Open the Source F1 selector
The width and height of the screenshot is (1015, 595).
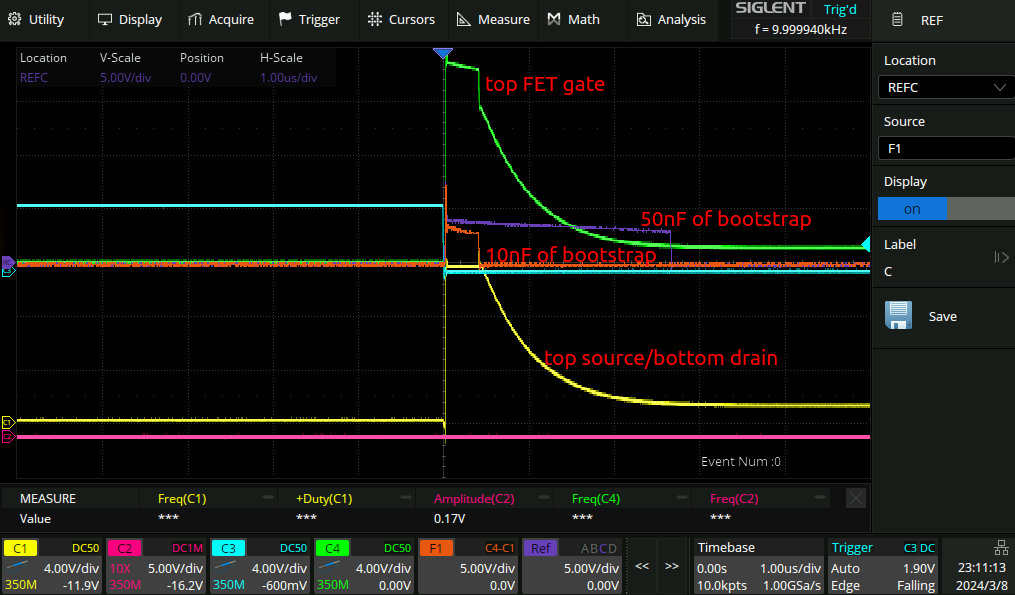pos(944,148)
